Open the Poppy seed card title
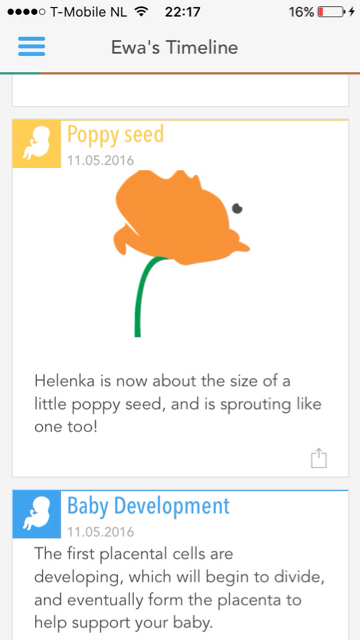 (x=116, y=134)
